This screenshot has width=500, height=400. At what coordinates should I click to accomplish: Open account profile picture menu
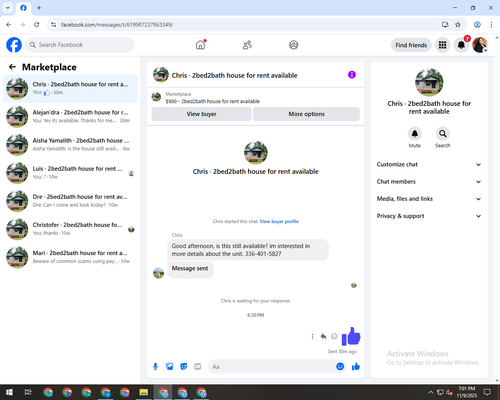coord(480,45)
